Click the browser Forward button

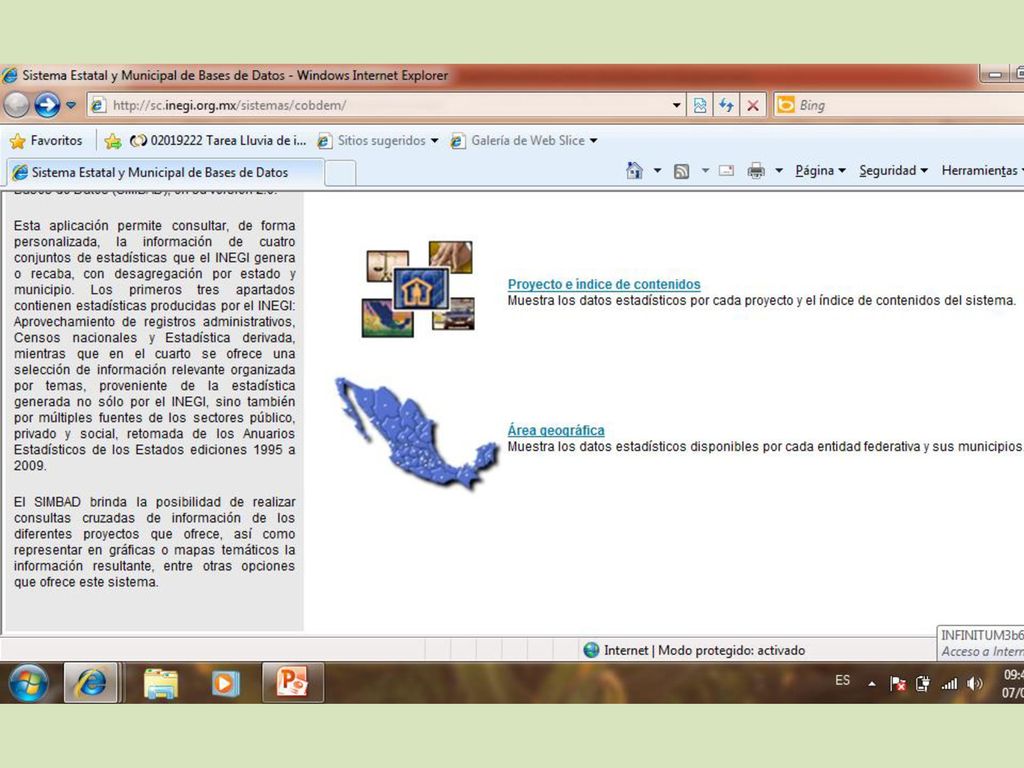click(x=47, y=104)
